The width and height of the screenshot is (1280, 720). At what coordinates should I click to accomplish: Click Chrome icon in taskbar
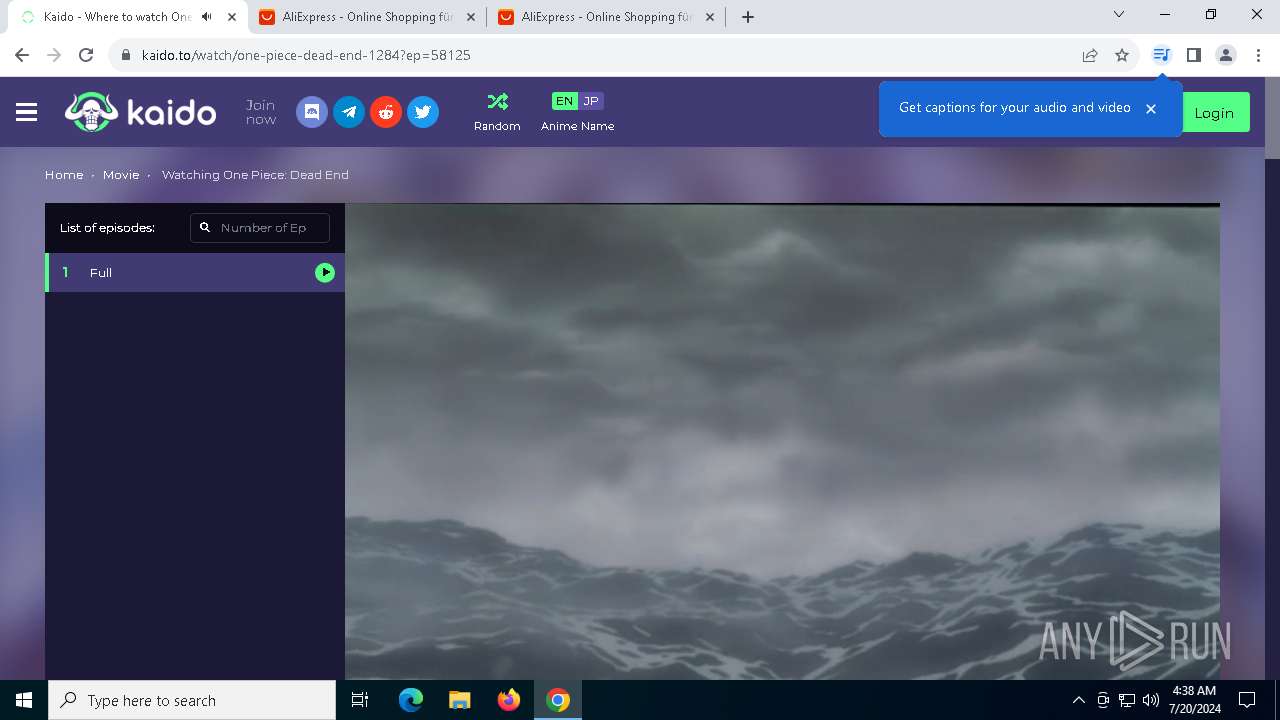click(x=558, y=700)
